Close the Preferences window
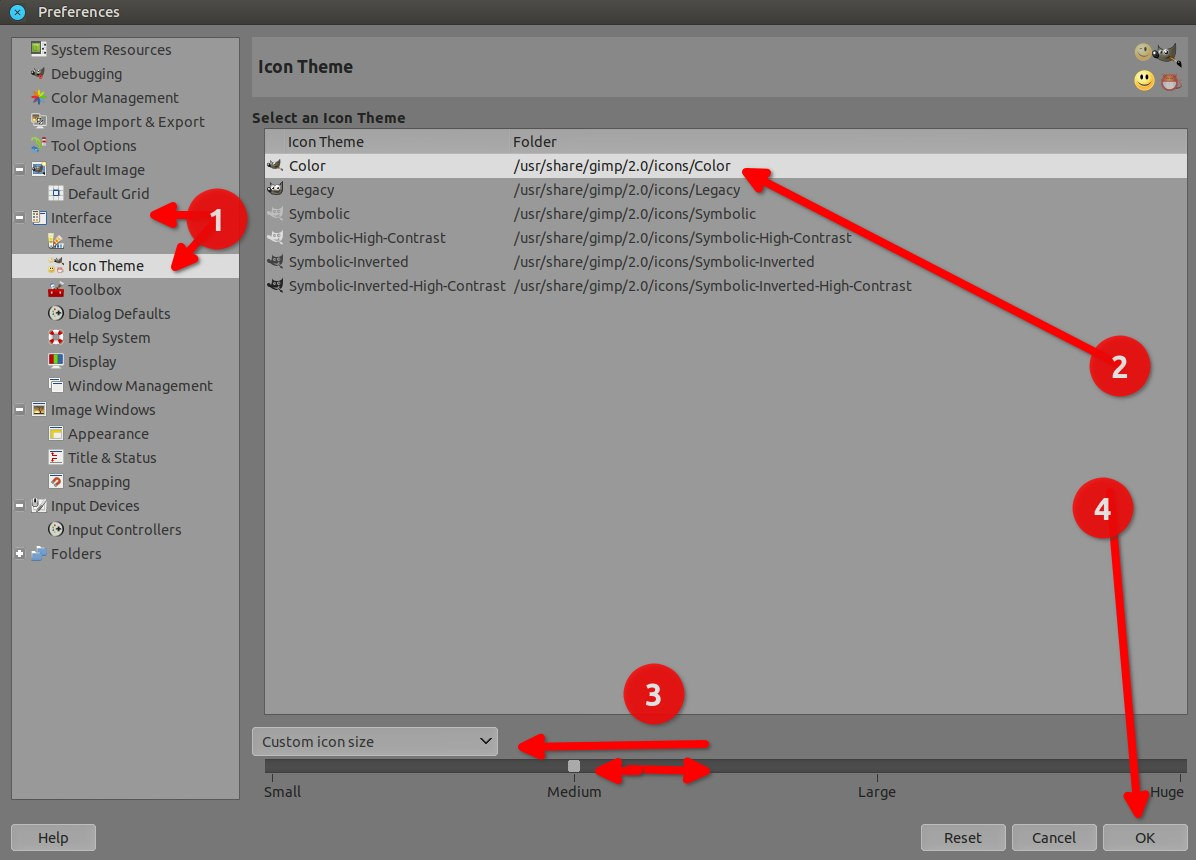 [x=18, y=11]
